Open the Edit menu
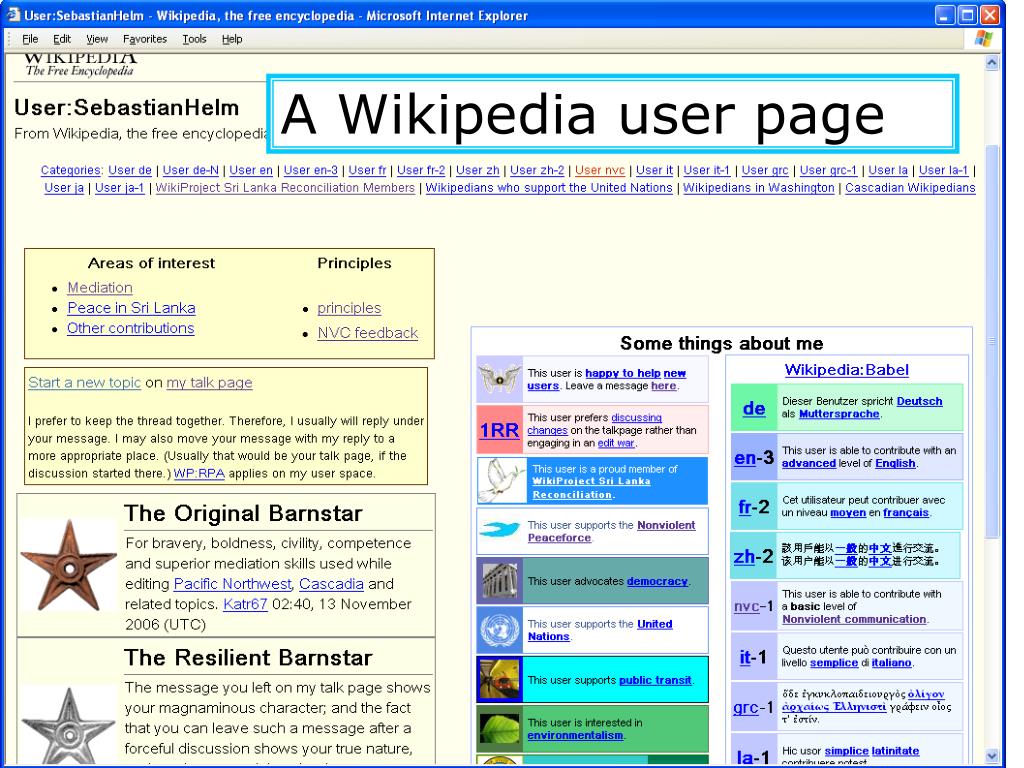 click(62, 39)
